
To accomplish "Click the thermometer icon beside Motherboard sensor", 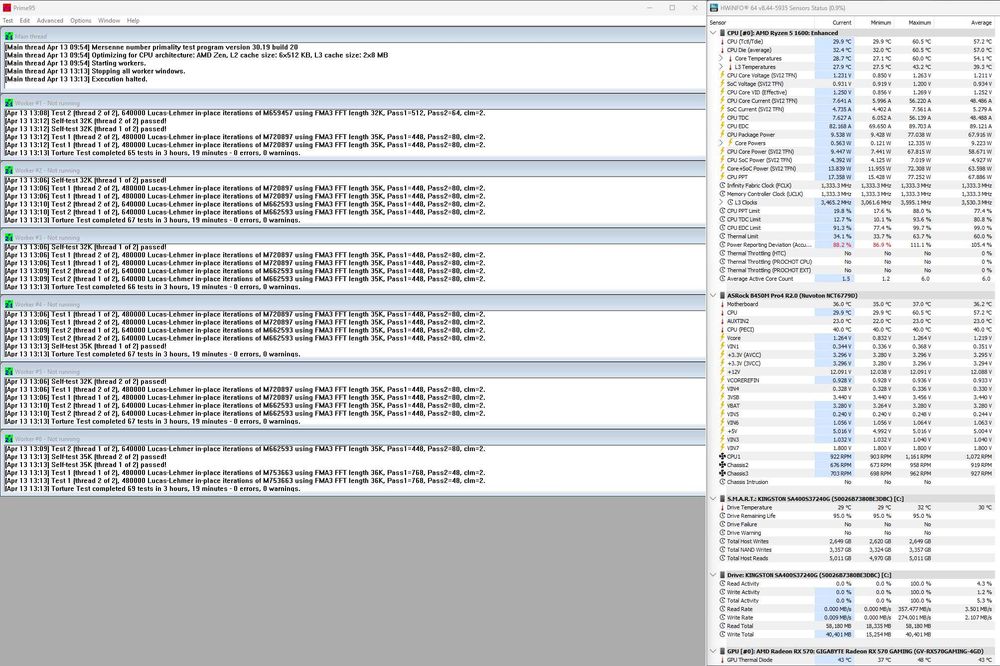I will 722,304.
